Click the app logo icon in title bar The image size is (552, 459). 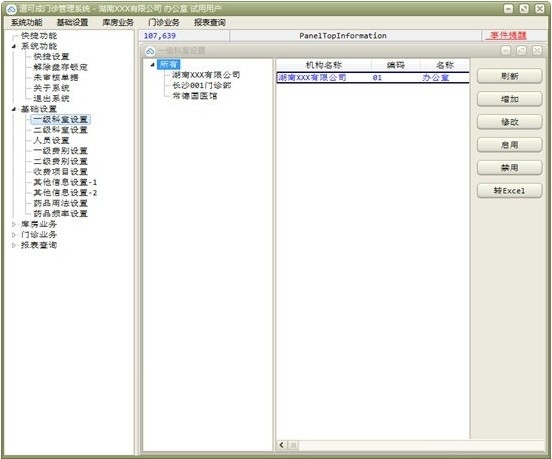(12, 9)
